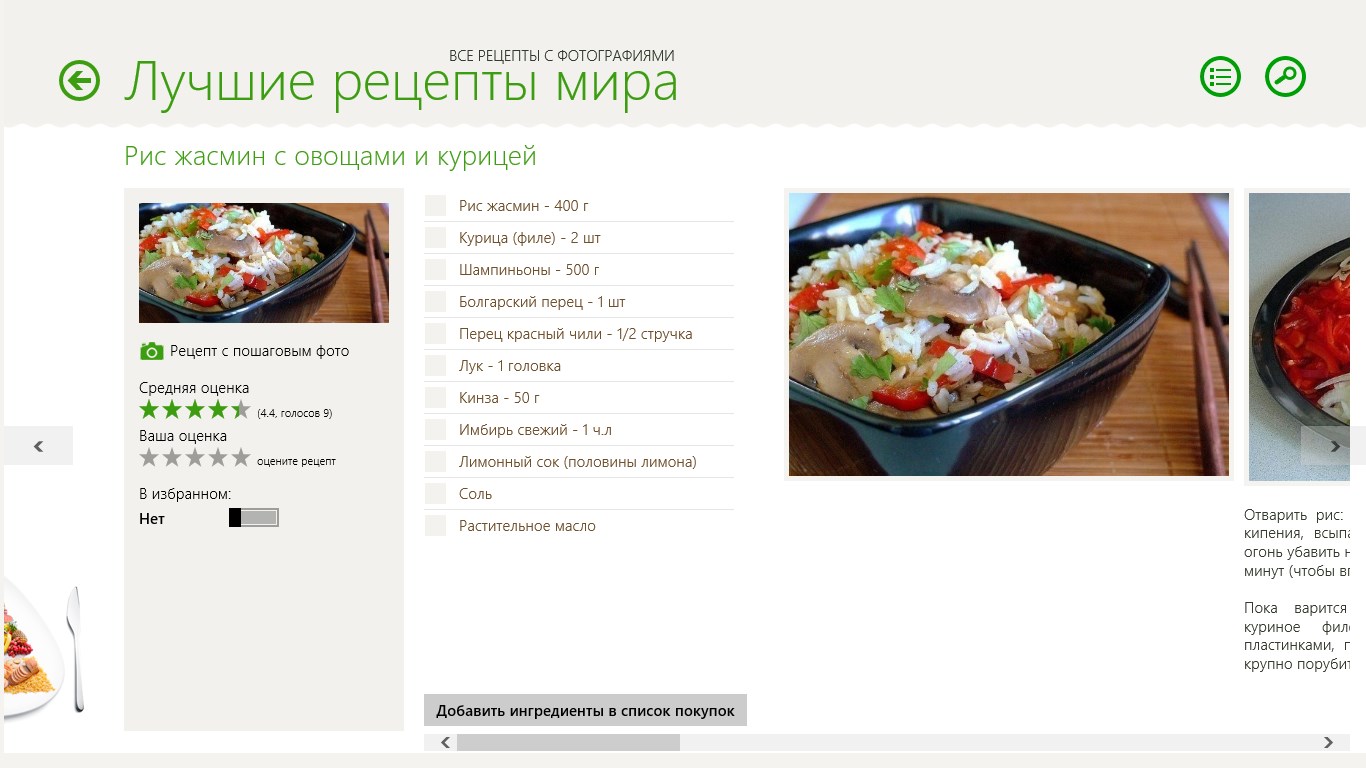Viewport: 1366px width, 768px height.
Task: Select the 'Растительное масло' ingredient checkbox
Action: pos(435,526)
